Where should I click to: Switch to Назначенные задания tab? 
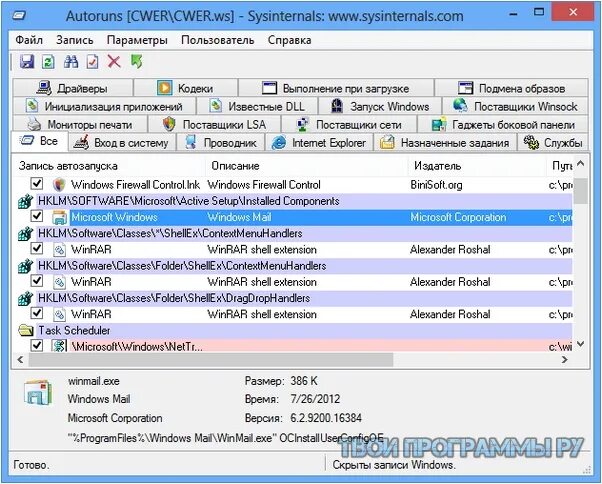445,142
